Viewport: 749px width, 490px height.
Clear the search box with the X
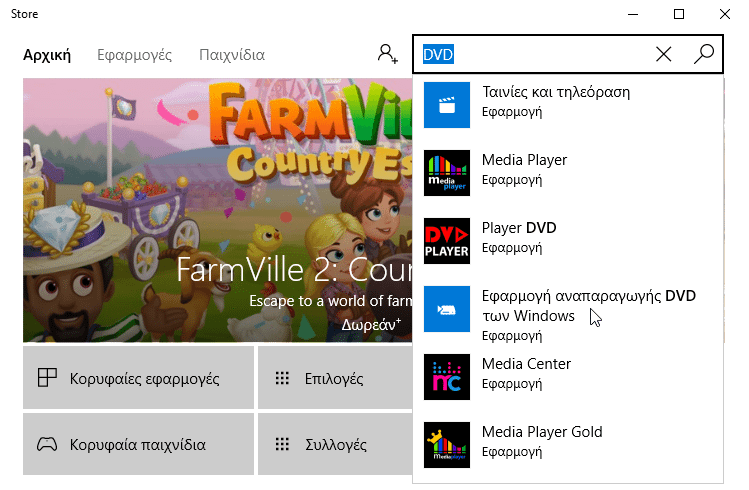pos(663,54)
